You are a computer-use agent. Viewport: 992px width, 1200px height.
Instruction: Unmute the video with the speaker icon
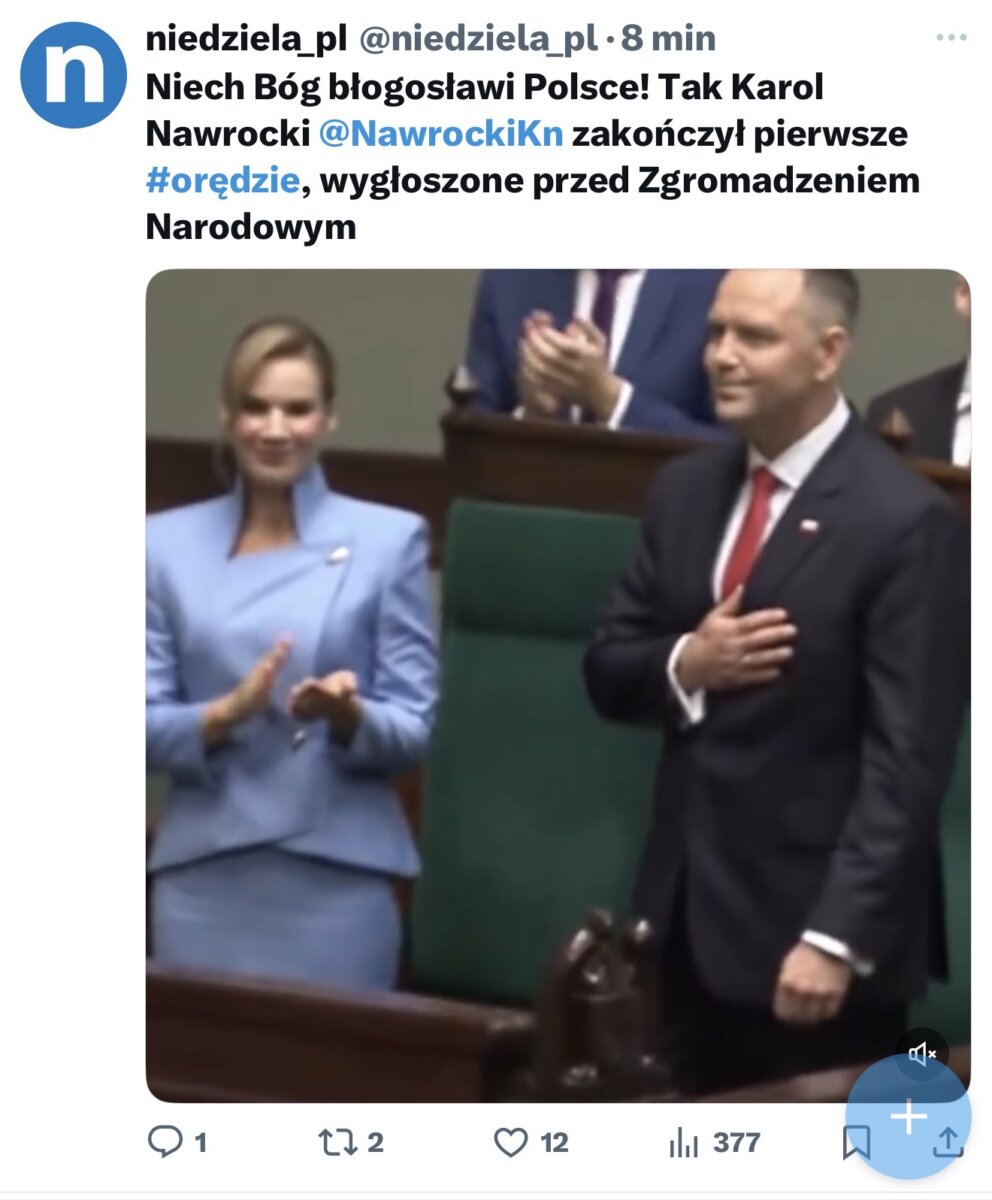[921, 1054]
